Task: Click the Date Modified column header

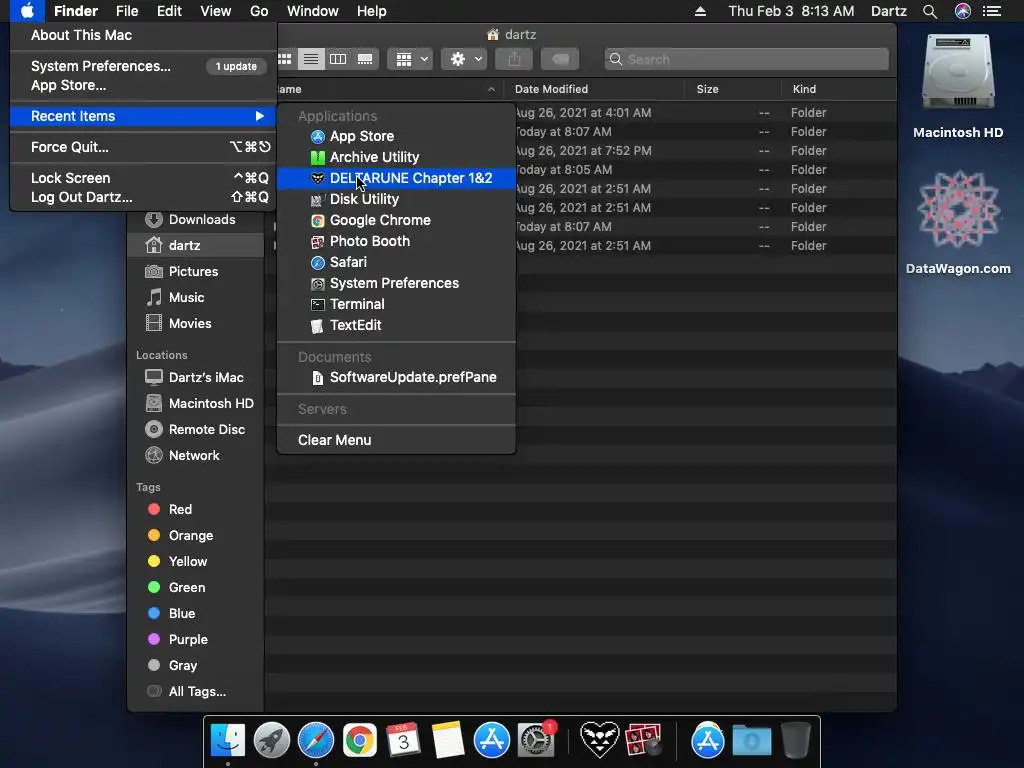Action: click(594, 89)
